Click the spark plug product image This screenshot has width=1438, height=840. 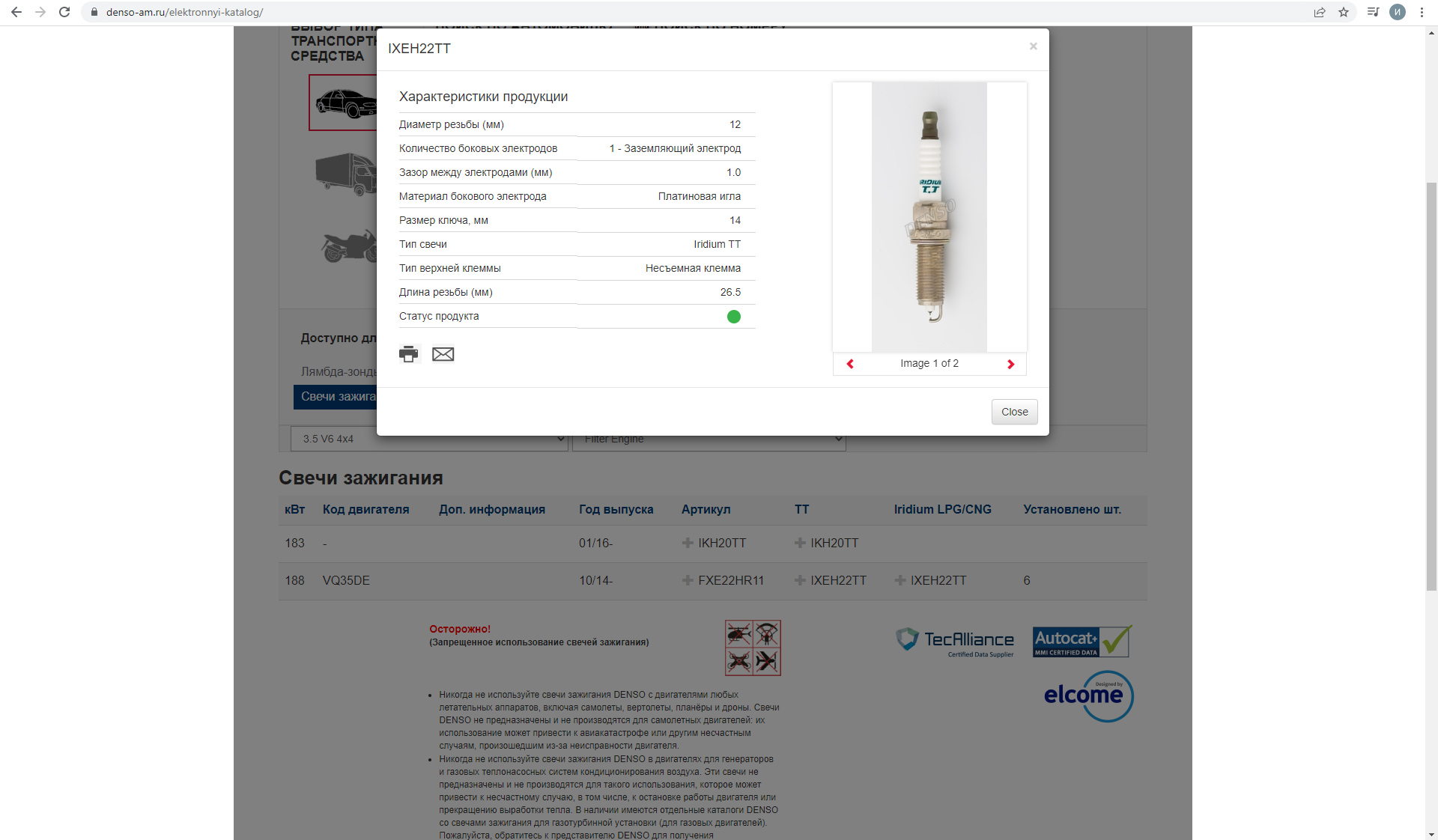point(929,216)
